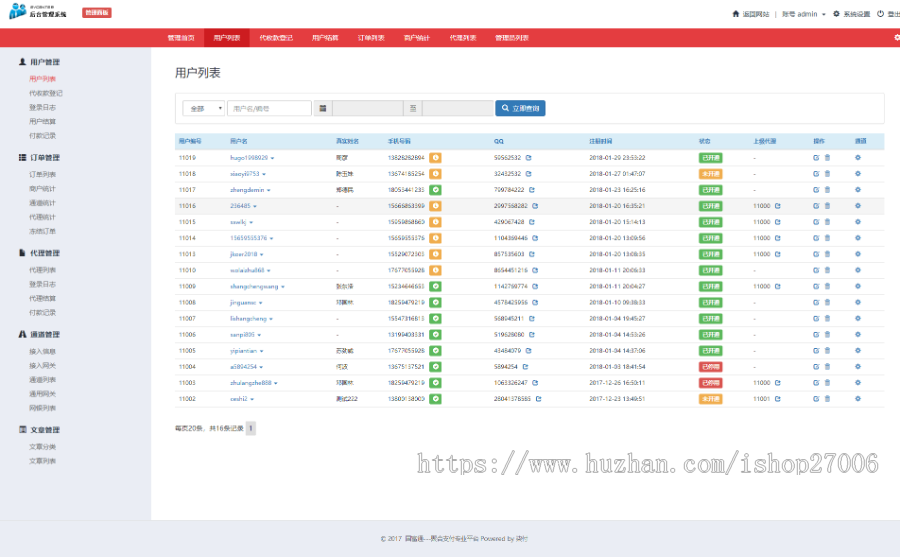Click edit icon for user ceshi2
Viewport: 900px width, 557px height.
point(816,399)
